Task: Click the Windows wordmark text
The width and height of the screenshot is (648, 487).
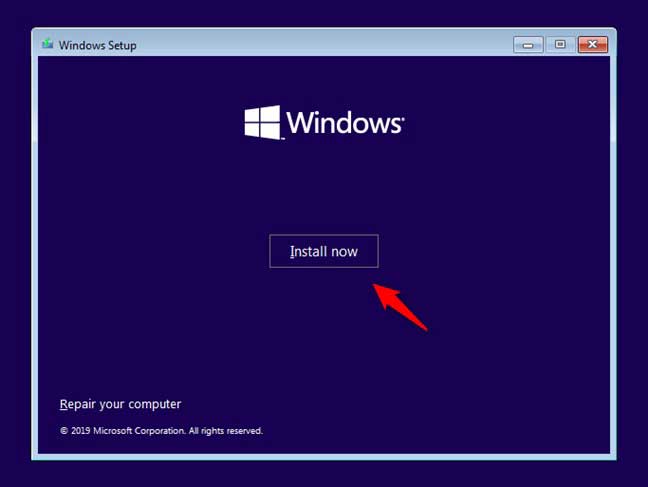Action: tap(344, 123)
